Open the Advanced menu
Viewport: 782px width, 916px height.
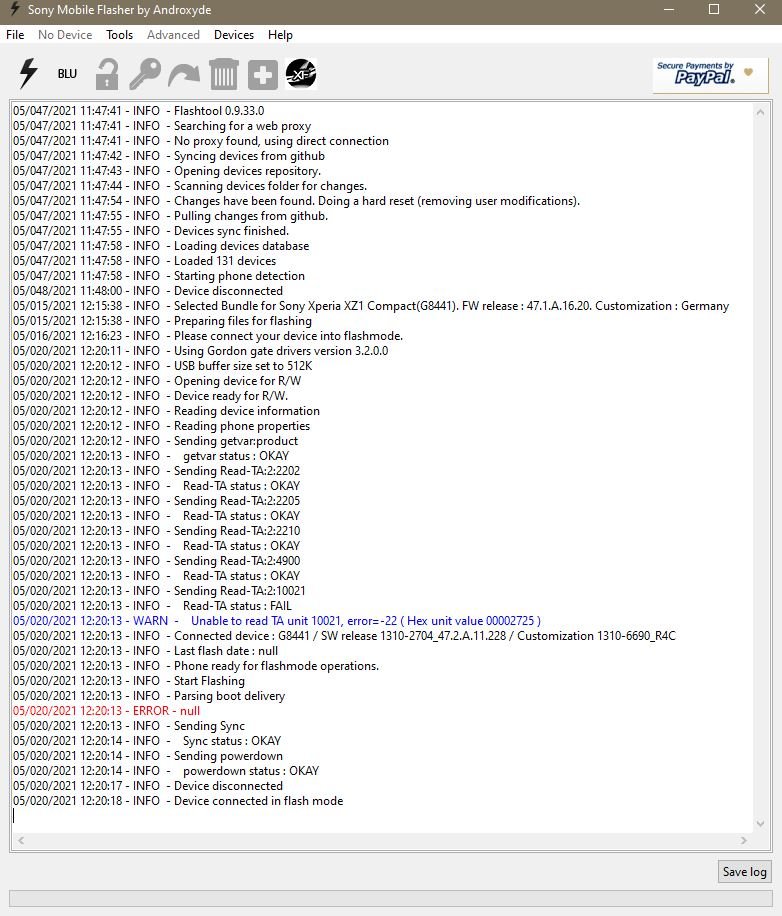tap(173, 34)
